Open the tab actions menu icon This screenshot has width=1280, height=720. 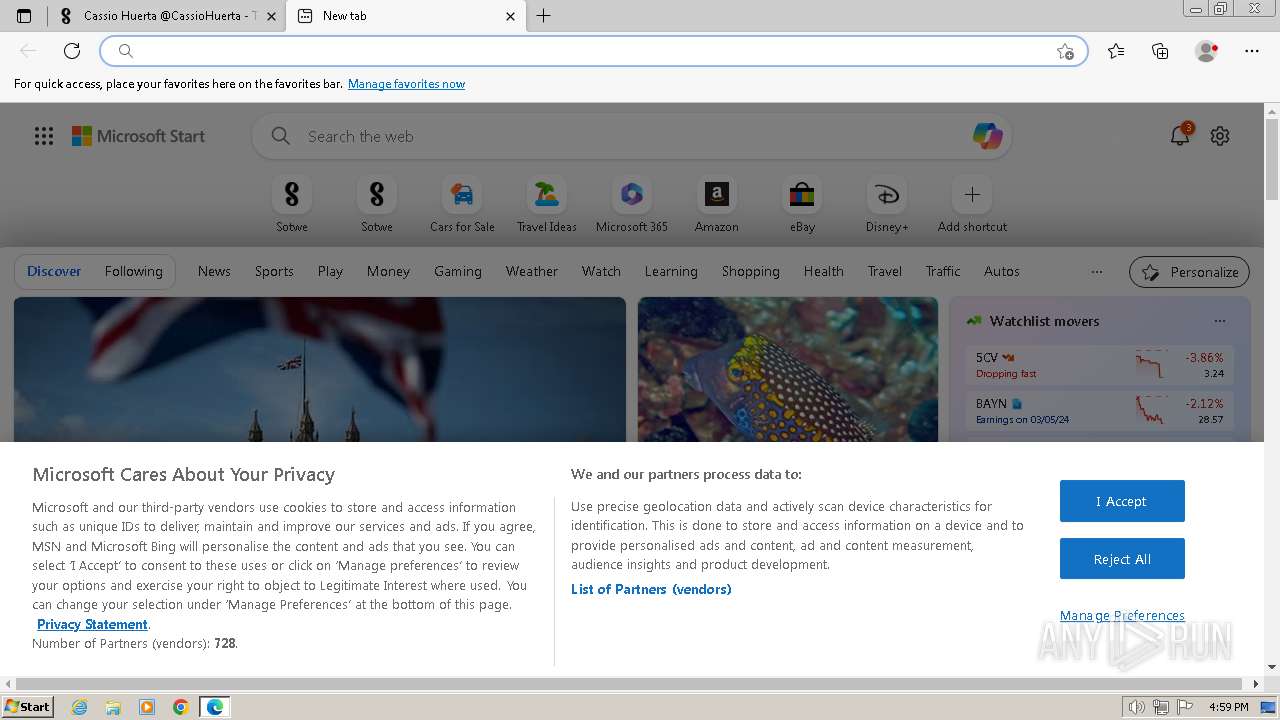click(x=24, y=16)
